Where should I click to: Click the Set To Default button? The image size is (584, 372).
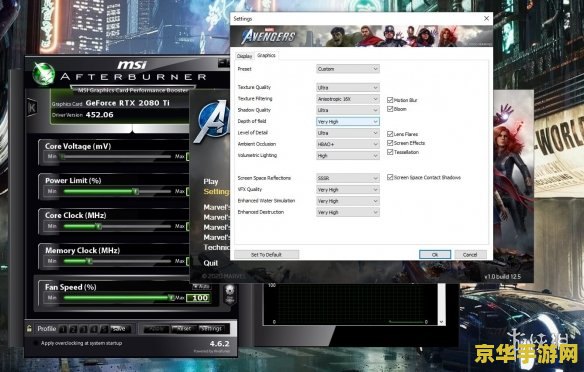[x=266, y=255]
